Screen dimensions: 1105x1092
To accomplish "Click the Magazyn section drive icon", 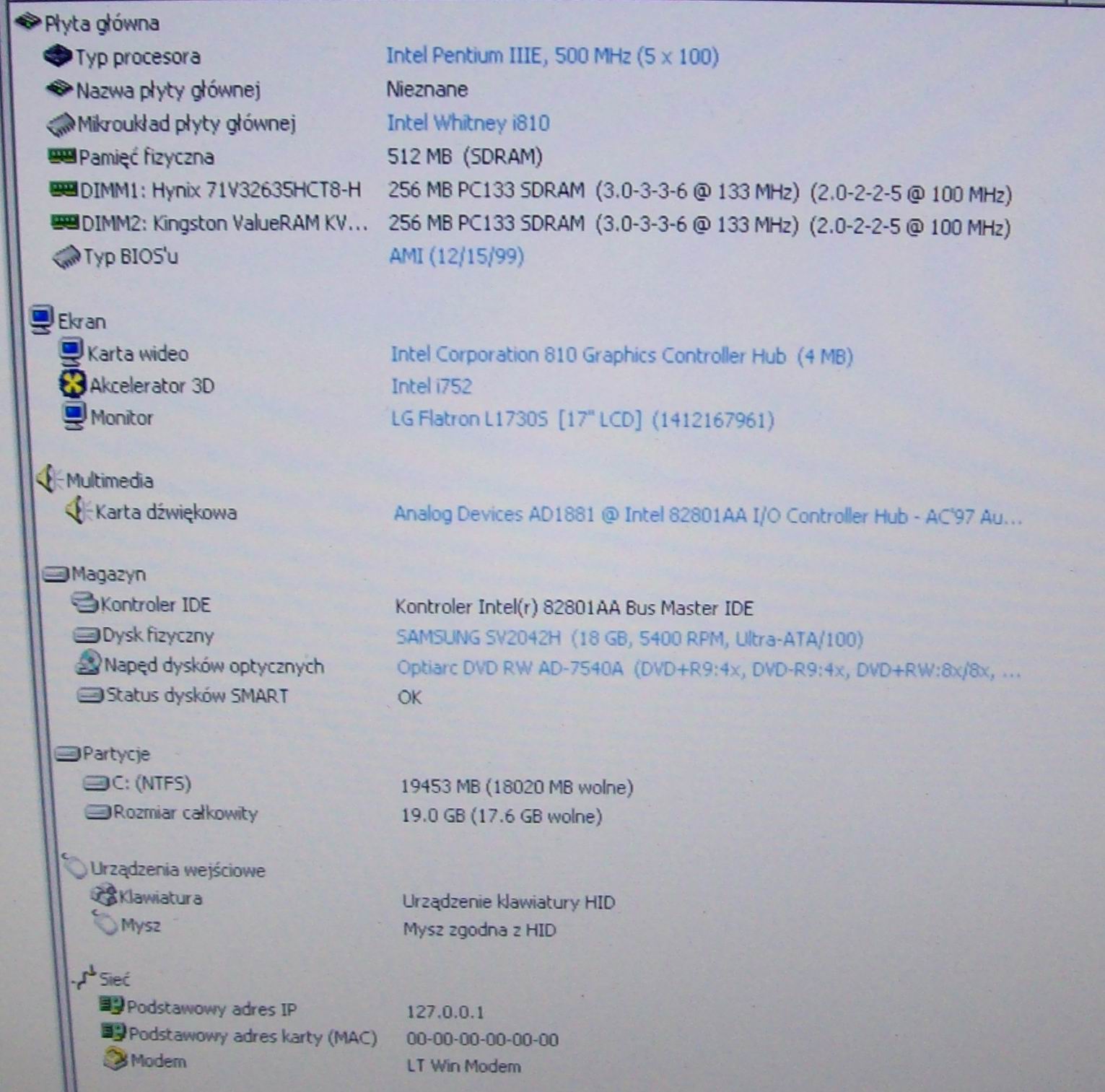I will pos(56,575).
